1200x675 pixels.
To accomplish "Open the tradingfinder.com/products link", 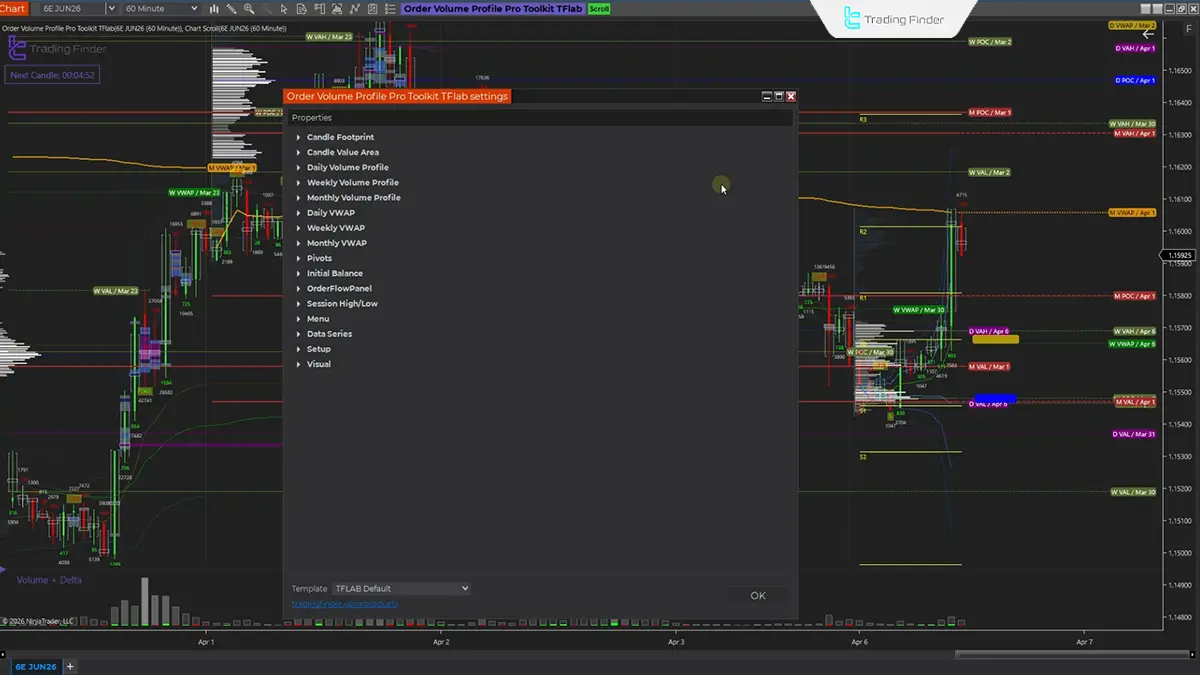I will (345, 603).
